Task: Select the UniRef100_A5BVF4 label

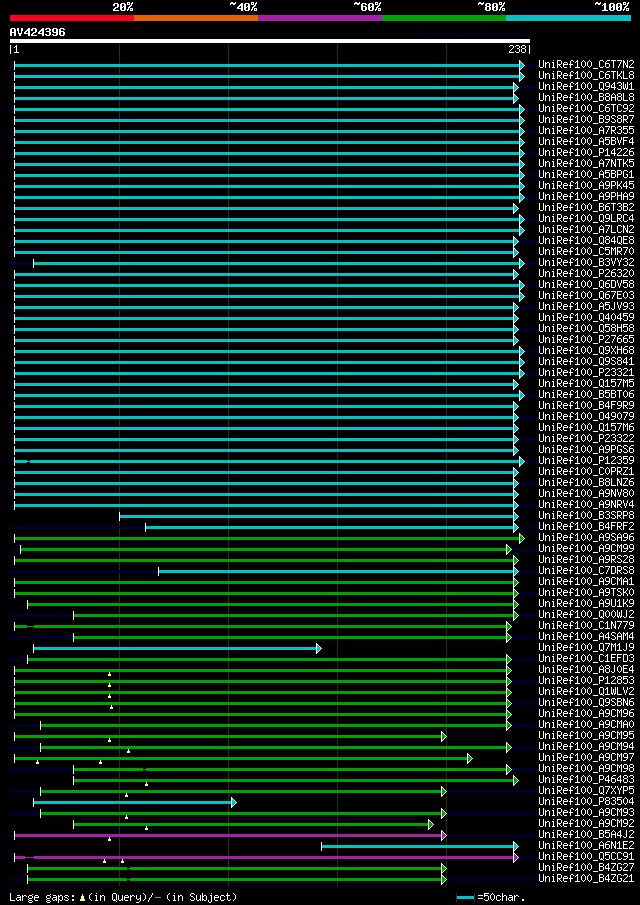Action: point(586,141)
